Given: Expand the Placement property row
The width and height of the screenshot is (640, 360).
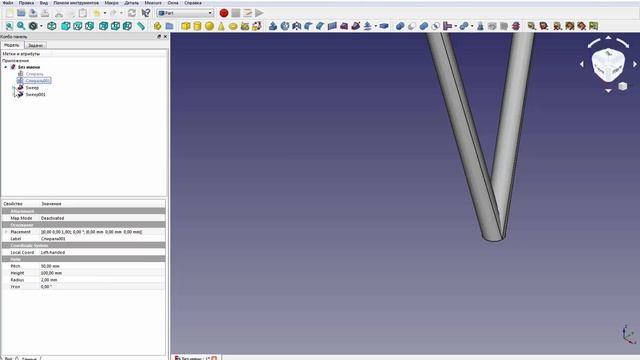Looking at the screenshot, I should (x=6, y=232).
